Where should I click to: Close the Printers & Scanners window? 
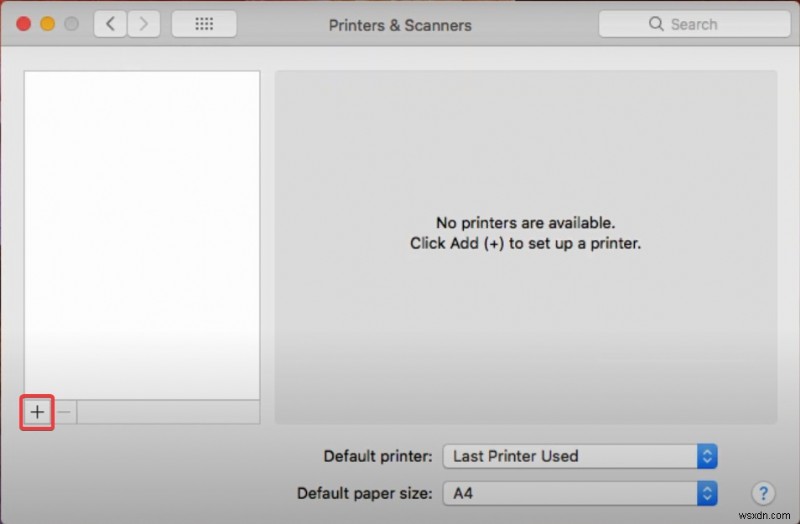tap(22, 24)
